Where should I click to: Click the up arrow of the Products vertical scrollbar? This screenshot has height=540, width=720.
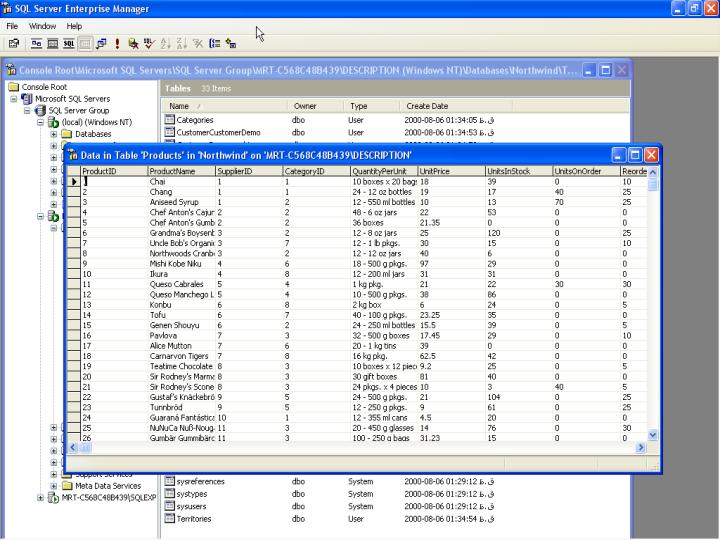(652, 172)
